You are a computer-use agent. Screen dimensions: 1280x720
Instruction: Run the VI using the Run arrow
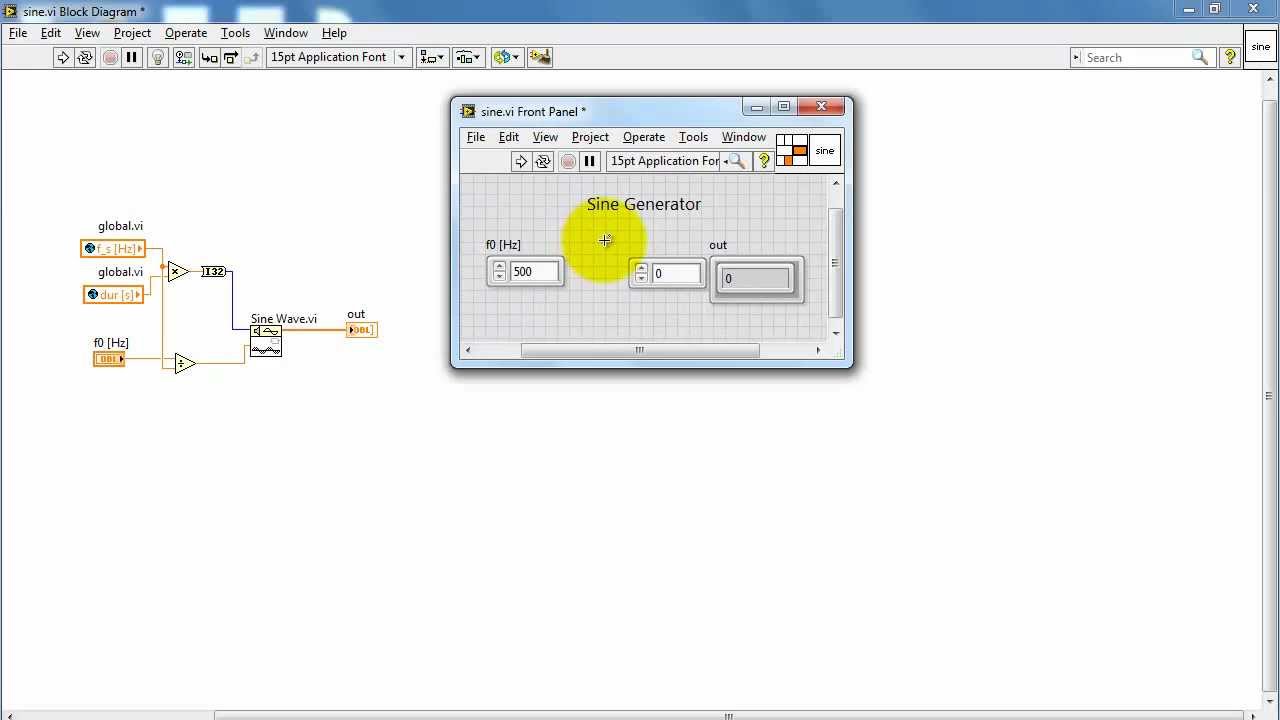click(63, 57)
